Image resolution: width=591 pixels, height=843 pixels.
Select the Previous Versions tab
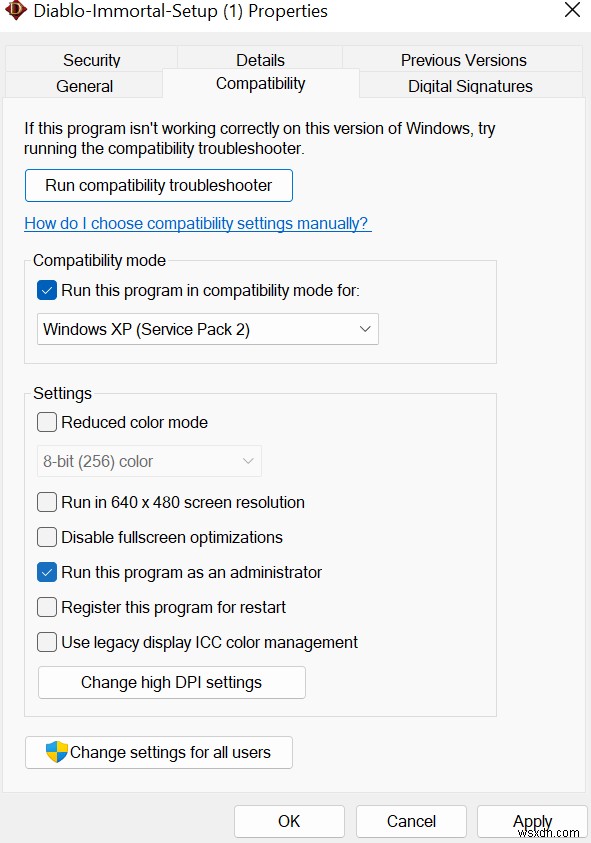464,60
